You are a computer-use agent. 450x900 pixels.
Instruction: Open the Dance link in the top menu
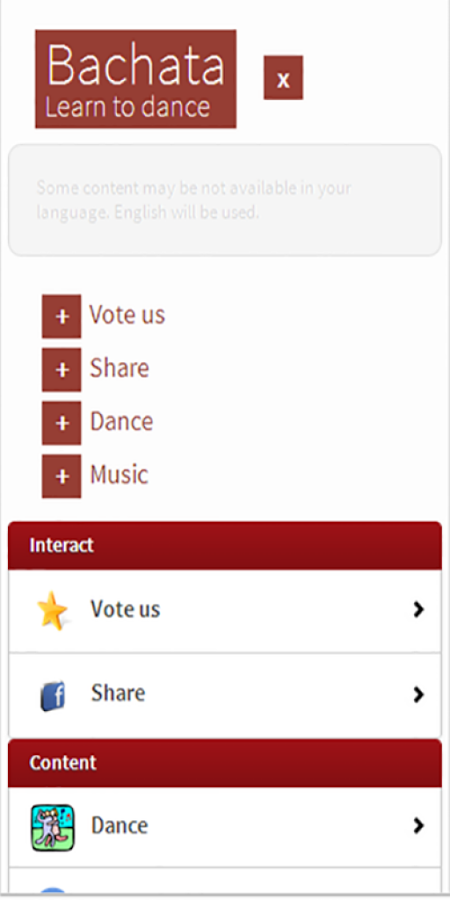pos(122,421)
